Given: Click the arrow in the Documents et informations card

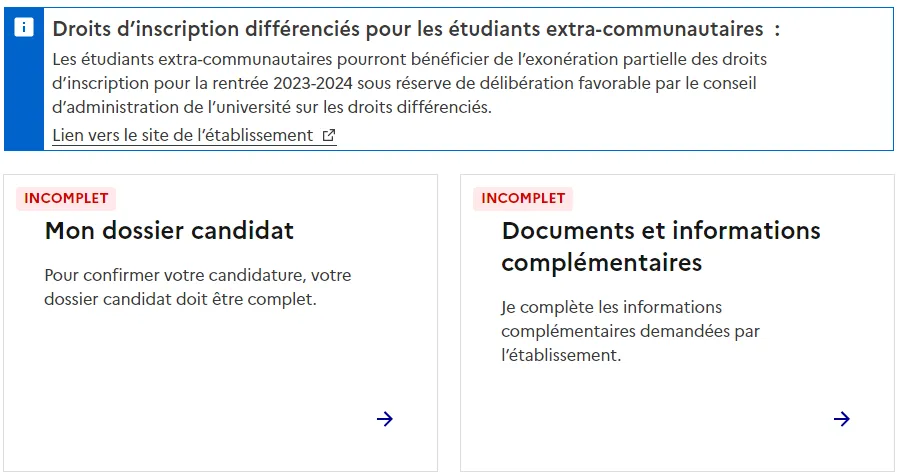Looking at the screenshot, I should pyautogui.click(x=842, y=419).
